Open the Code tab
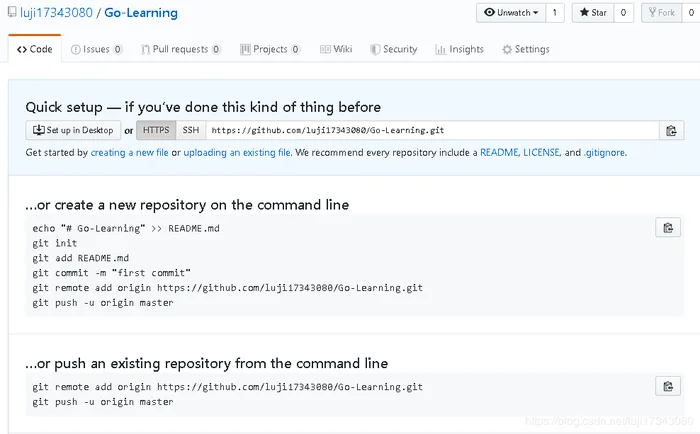 pyautogui.click(x=34, y=49)
